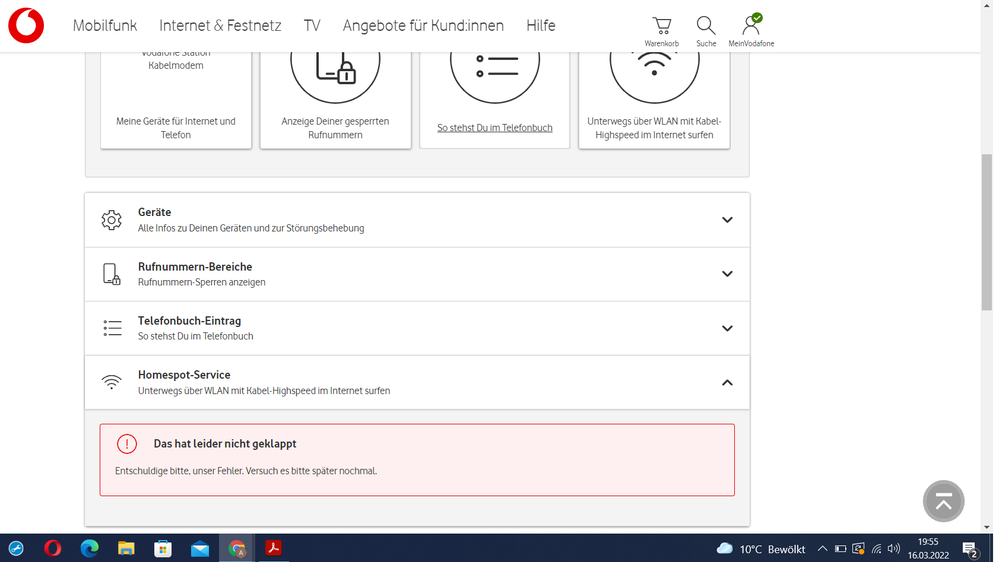The image size is (999, 562).
Task: Show hidden tray icons arrow
Action: tap(823, 549)
